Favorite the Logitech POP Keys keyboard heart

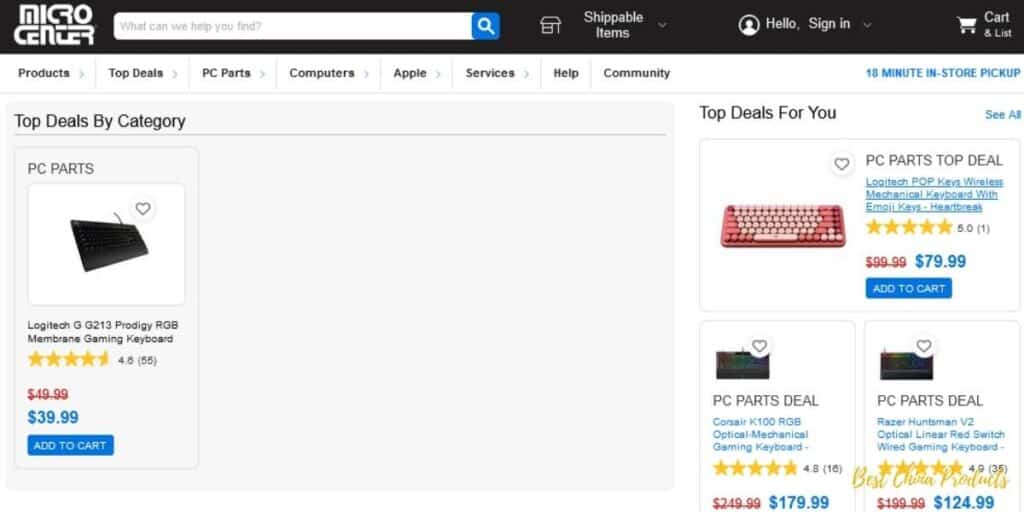click(842, 164)
